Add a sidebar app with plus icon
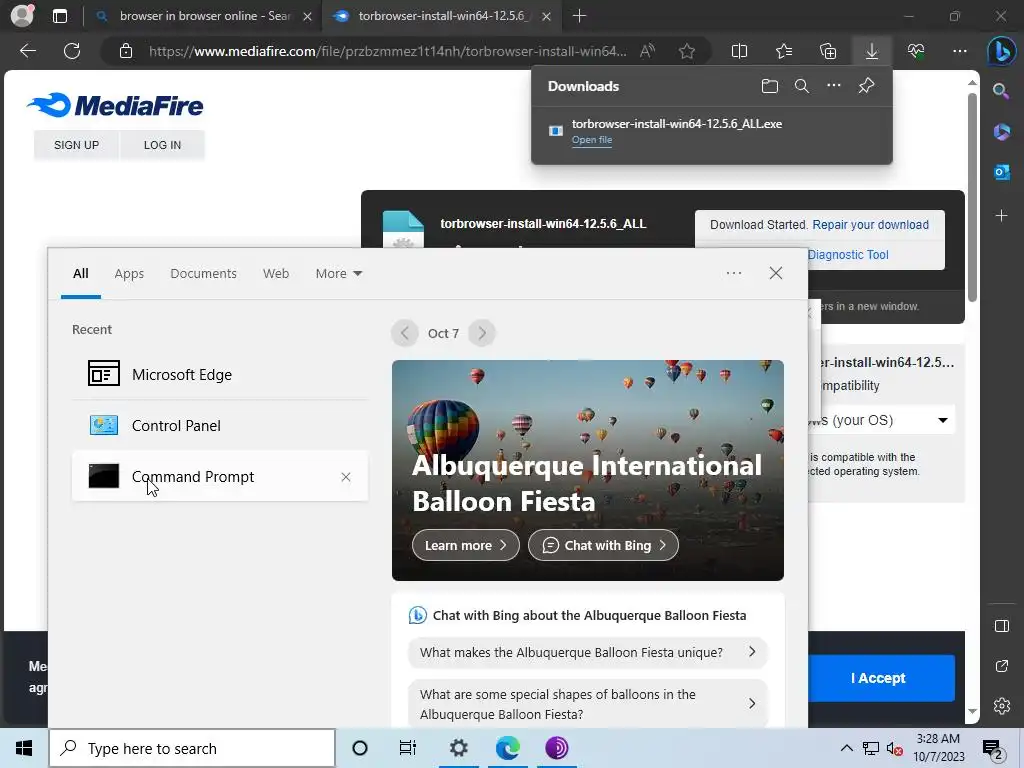The width and height of the screenshot is (1024, 768). pyautogui.click(x=1001, y=216)
